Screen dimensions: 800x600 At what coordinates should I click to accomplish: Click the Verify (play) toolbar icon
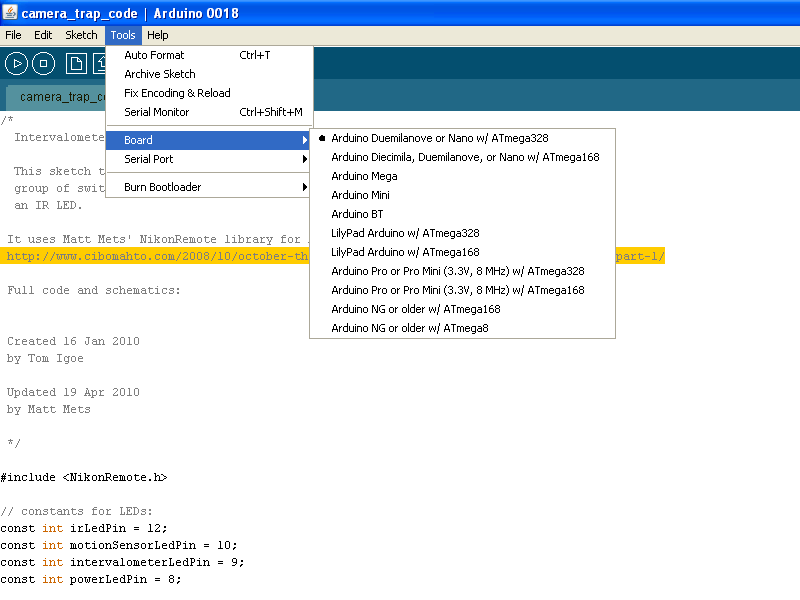[x=16, y=64]
